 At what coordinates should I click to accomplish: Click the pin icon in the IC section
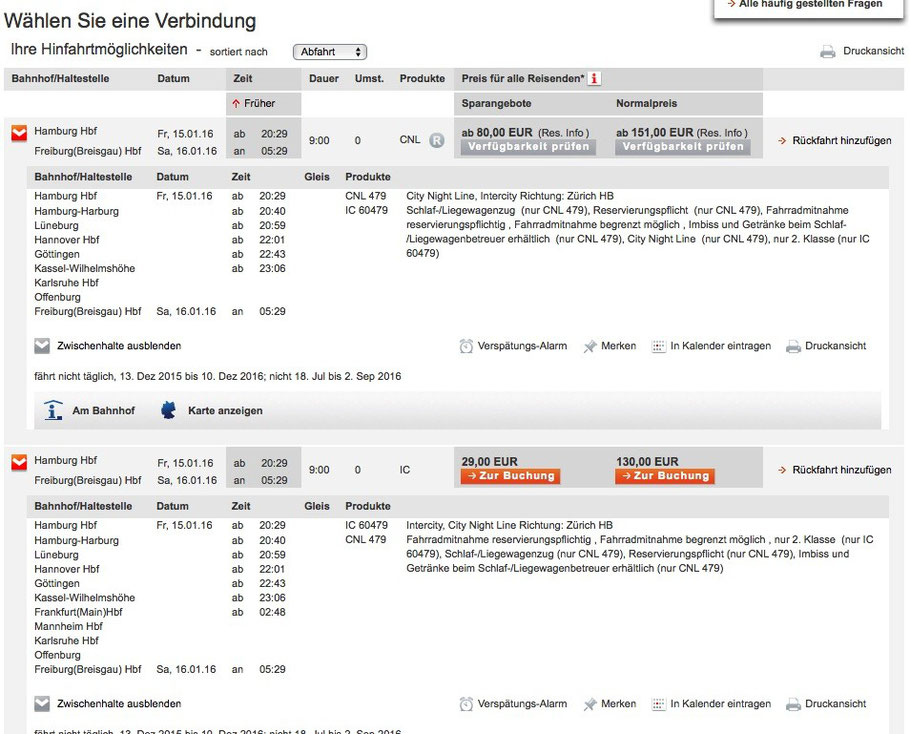point(590,704)
